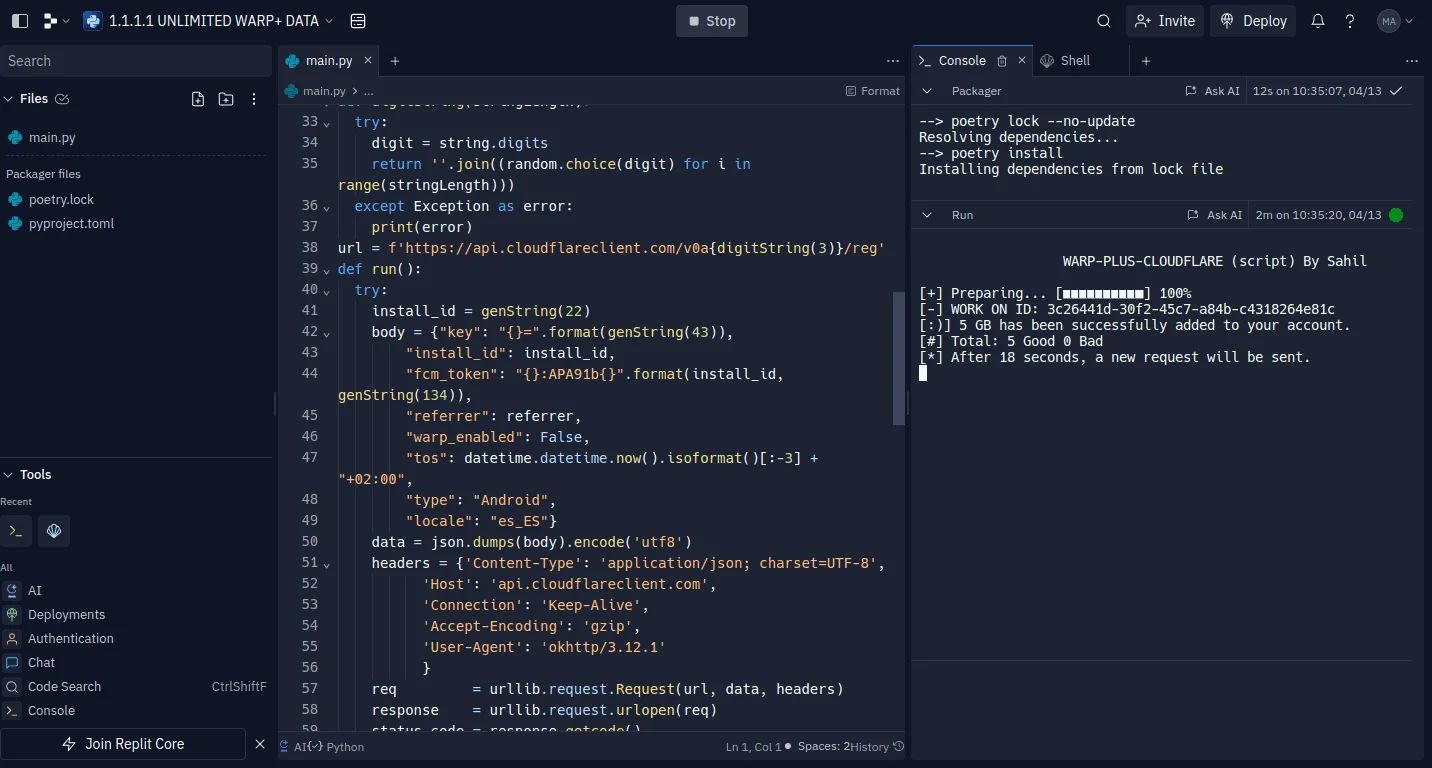Open main.py in the file tree
Screen dimensions: 1432x768
tap(136, 138)
